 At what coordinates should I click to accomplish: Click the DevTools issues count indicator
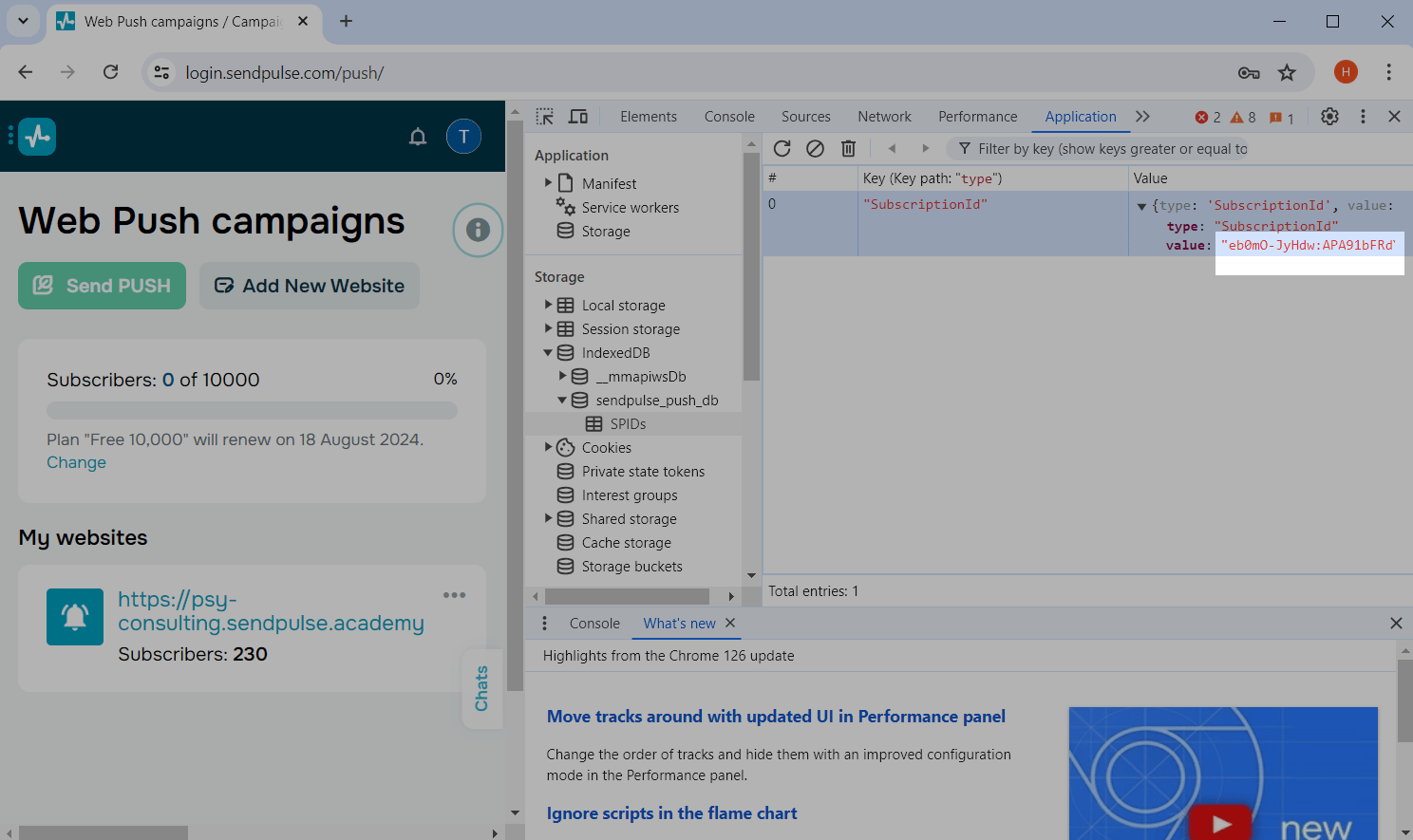[1282, 118]
